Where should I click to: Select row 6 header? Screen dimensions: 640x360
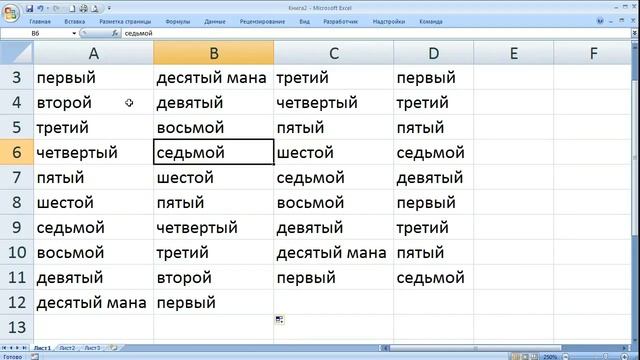click(x=17, y=152)
